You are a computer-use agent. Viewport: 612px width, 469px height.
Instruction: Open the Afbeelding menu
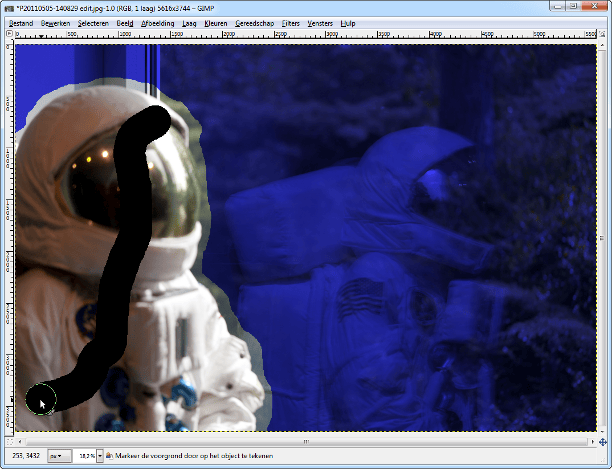[x=157, y=23]
